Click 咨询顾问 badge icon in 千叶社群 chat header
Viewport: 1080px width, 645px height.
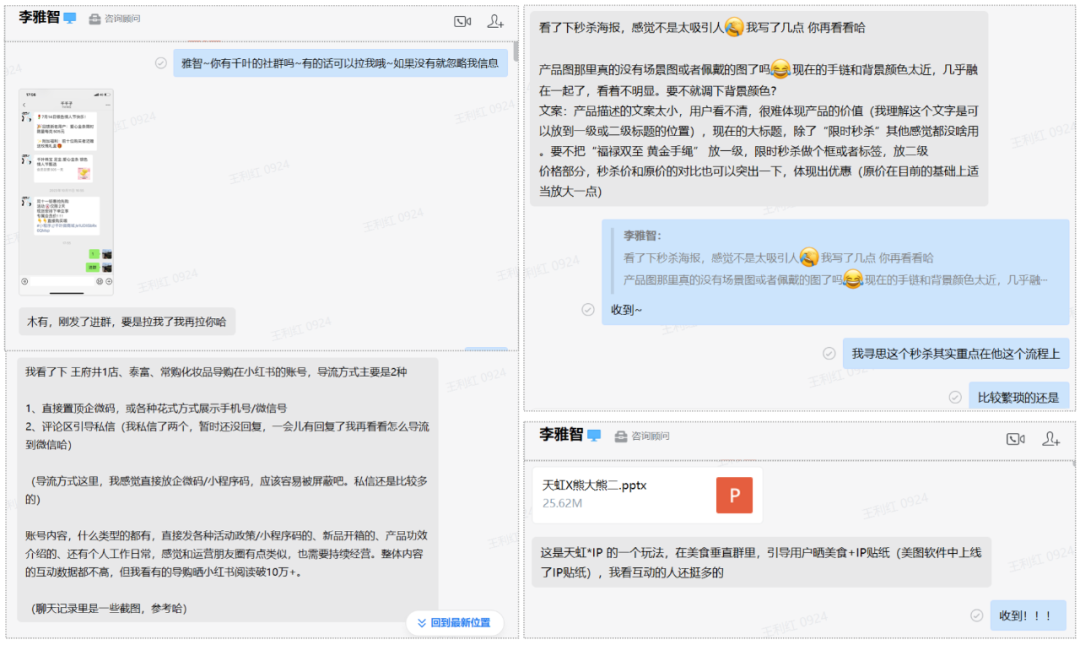pyautogui.click(x=95, y=19)
